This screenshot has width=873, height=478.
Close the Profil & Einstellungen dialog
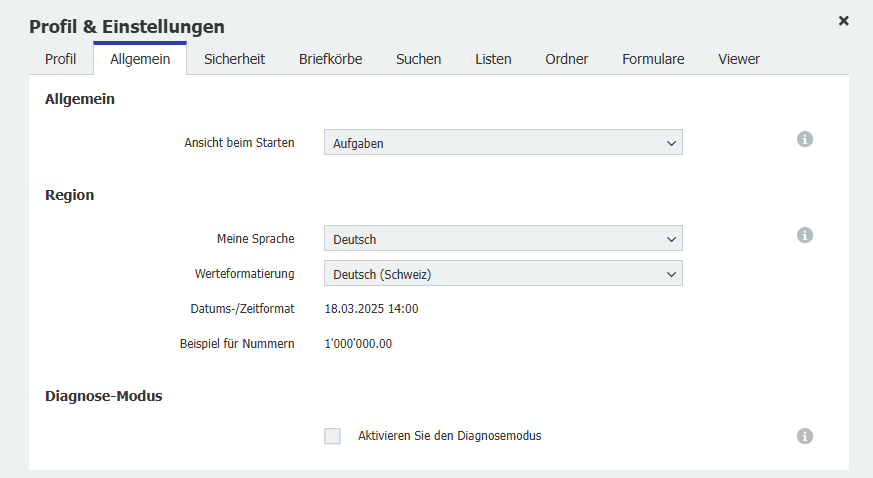tap(844, 20)
